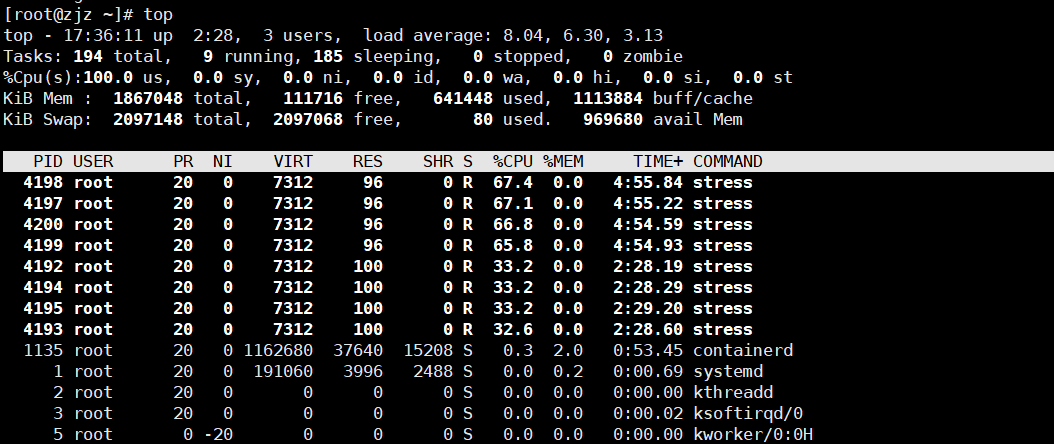
Task: Select PID 4194 in the process list
Action: 43,287
